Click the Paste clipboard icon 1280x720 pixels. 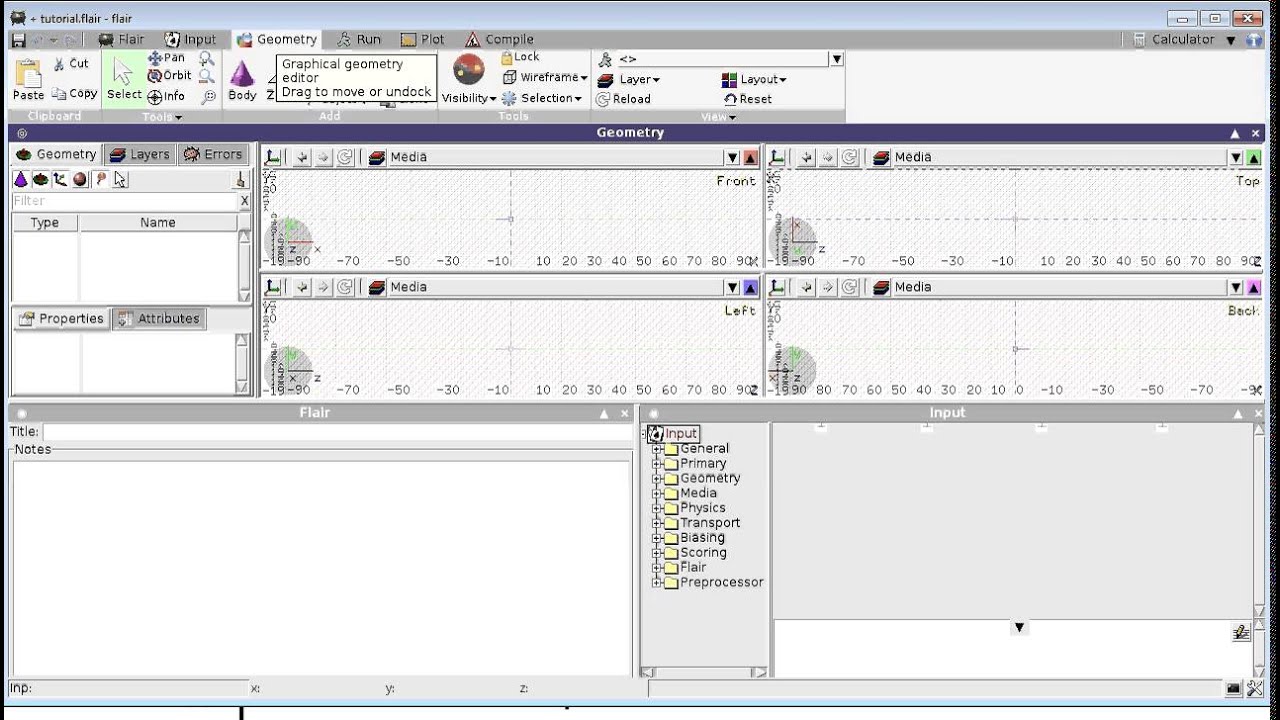(x=28, y=79)
